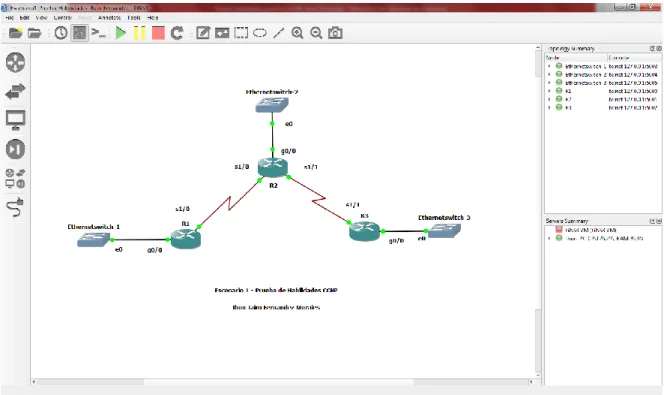Reload all nodes
Image resolution: width=664 pixels, height=395 pixels.
[177, 33]
